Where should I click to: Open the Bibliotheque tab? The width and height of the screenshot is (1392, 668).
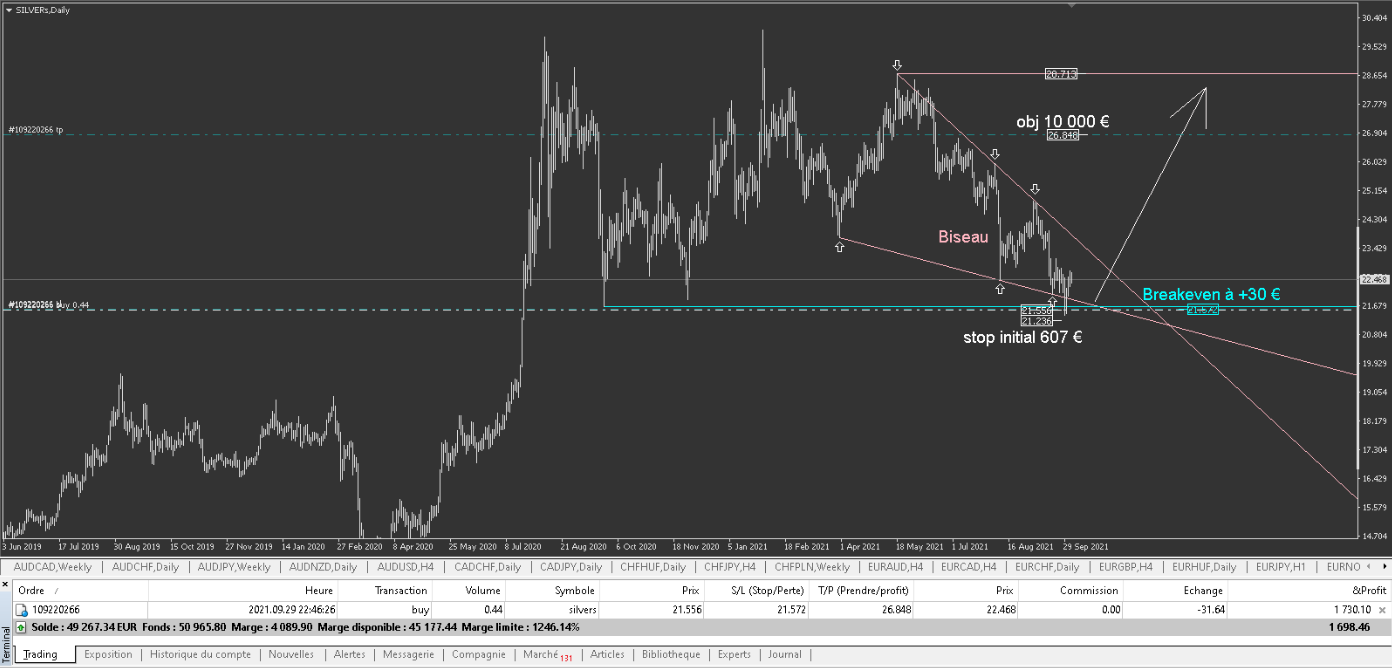tap(671, 654)
